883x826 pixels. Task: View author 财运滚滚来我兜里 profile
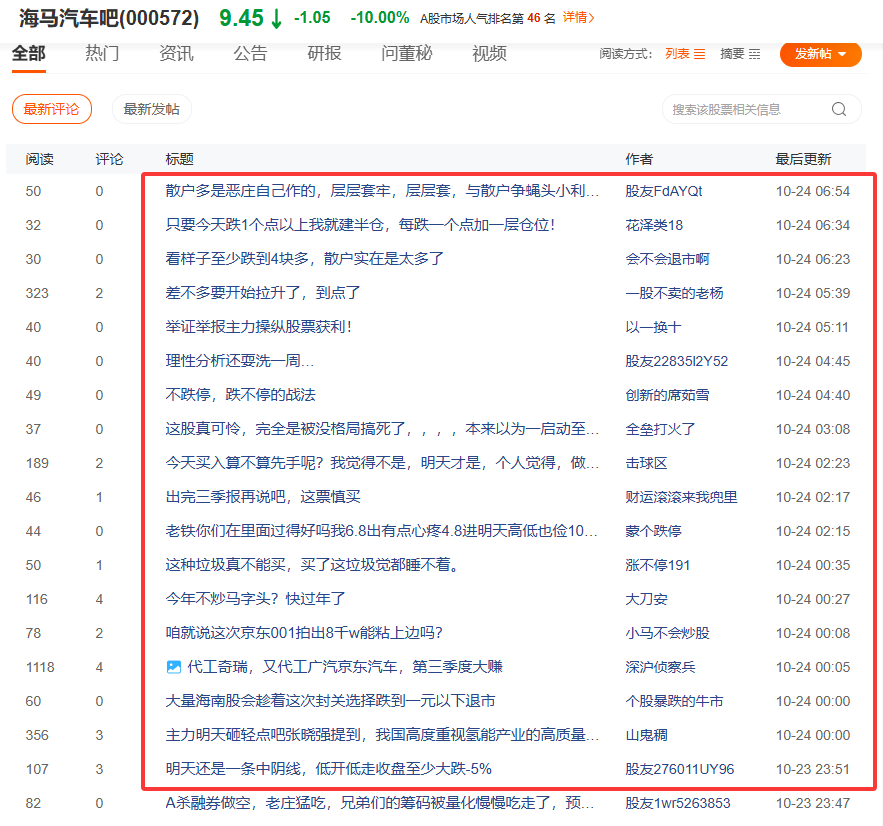[681, 497]
